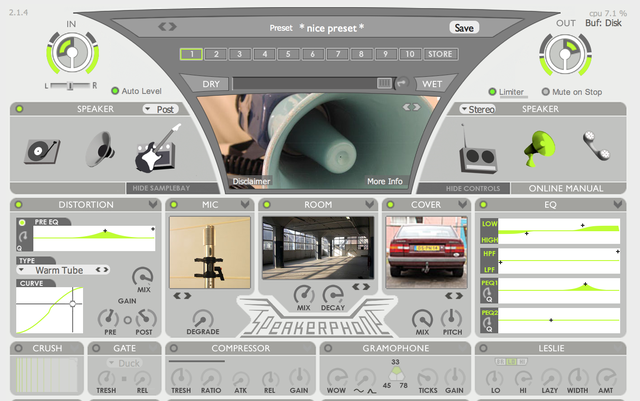Image resolution: width=640 pixels, height=401 pixels.
Task: Enable Mute on Stop
Action: pyautogui.click(x=545, y=91)
